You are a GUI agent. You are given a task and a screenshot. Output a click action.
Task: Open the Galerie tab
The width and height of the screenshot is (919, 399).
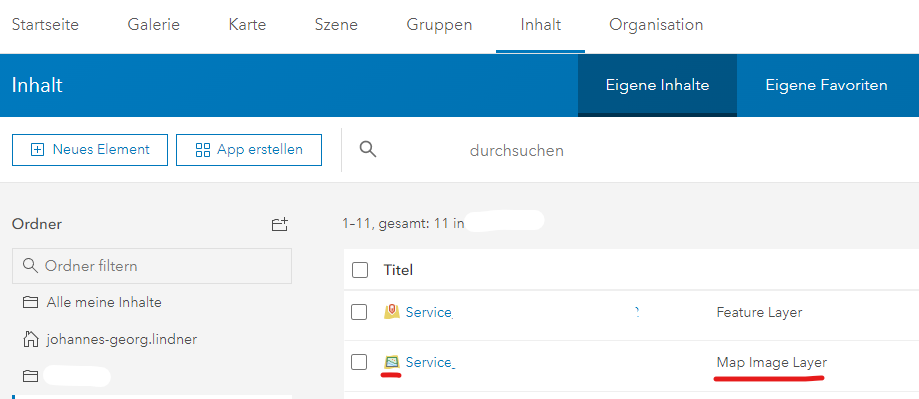[x=154, y=25]
